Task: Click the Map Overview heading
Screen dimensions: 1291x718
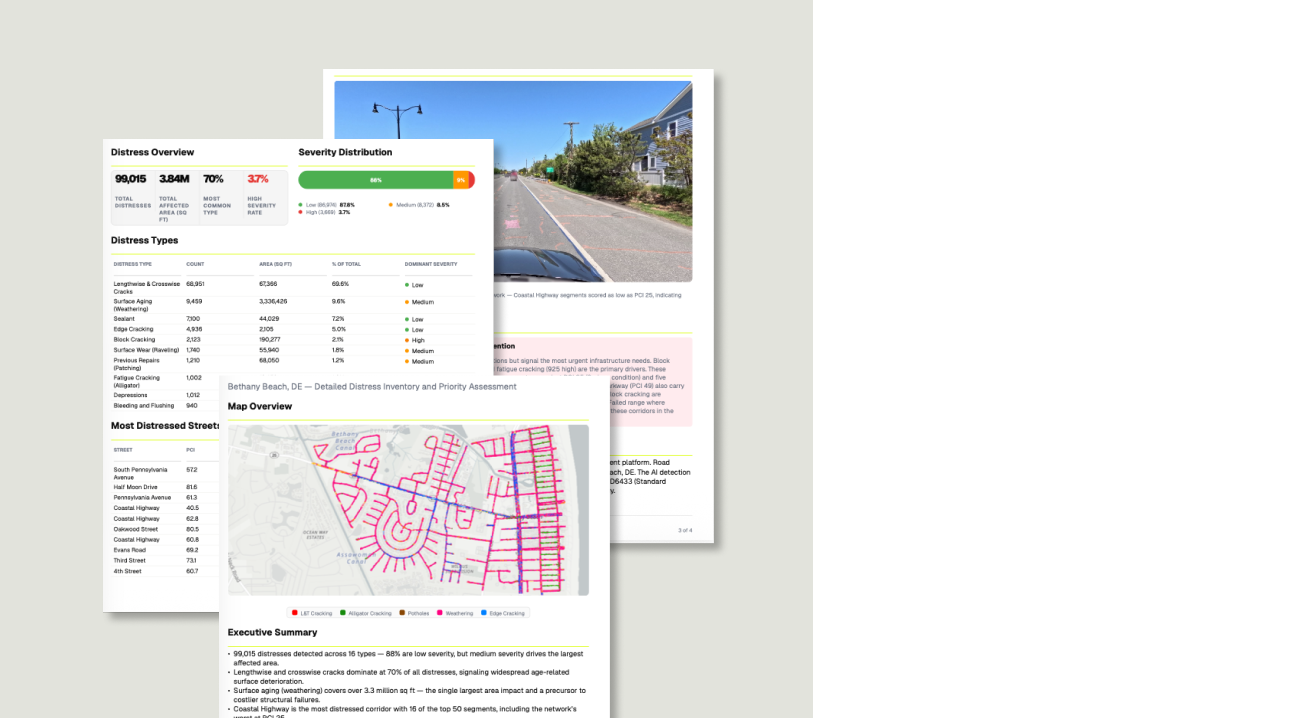Action: click(260, 406)
